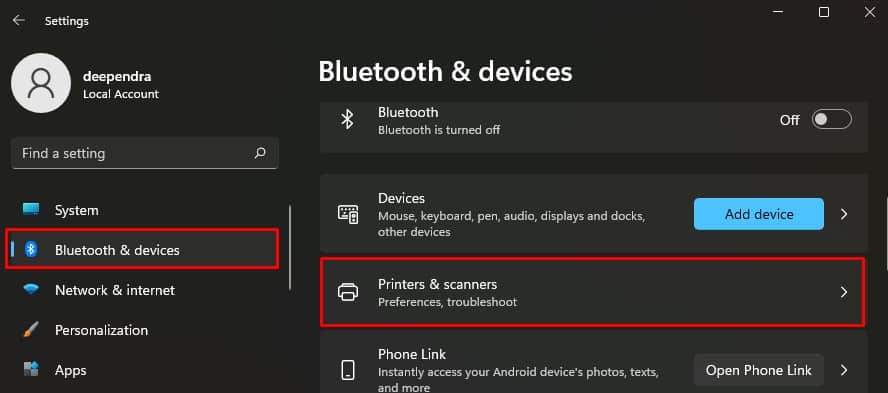Expand the Phone Link row chevron
This screenshot has height=393, width=888.
(844, 370)
